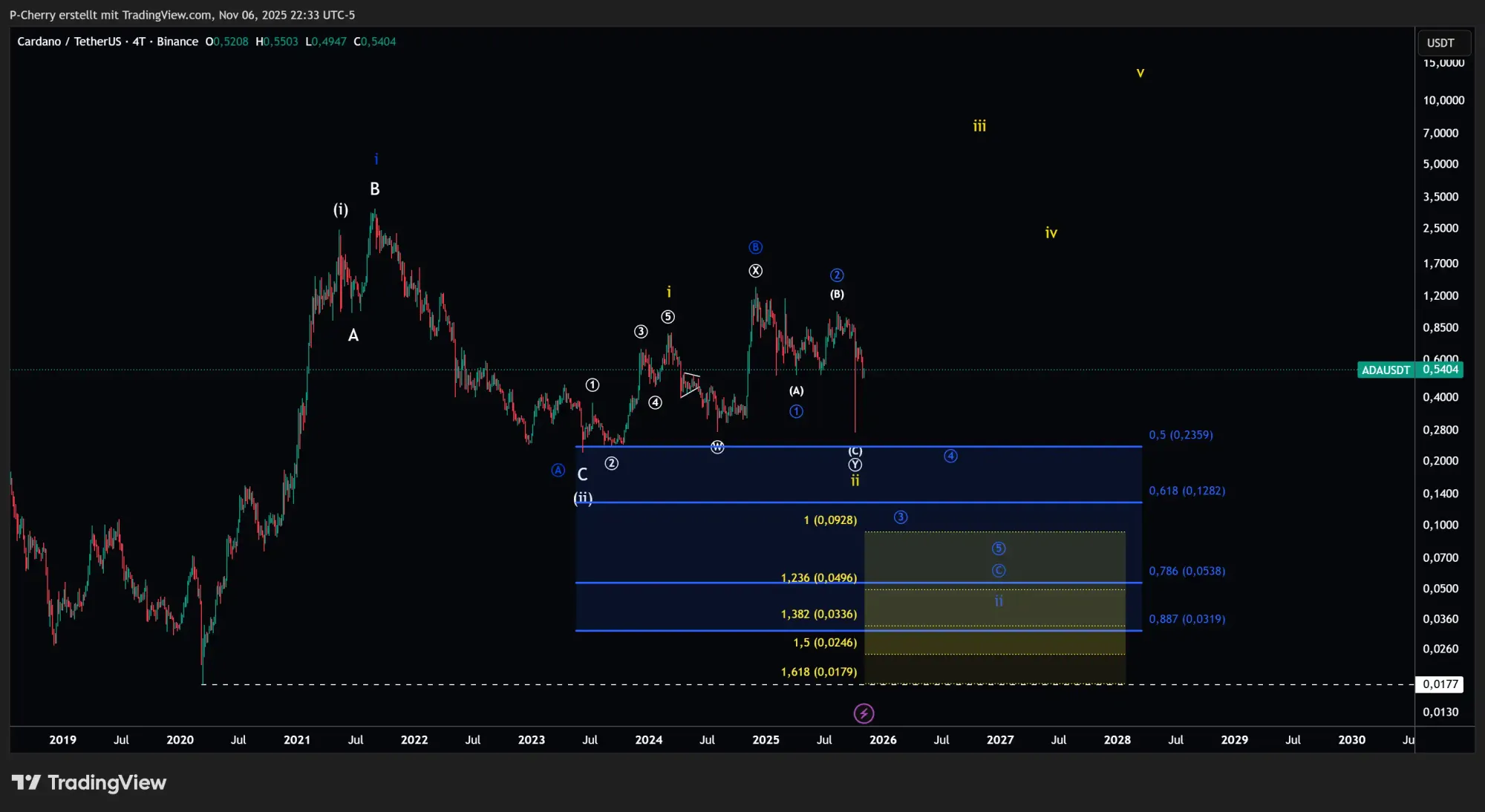Image resolution: width=1485 pixels, height=812 pixels.
Task: Select the circled Ⓧ wave marker above the 2025 peak
Action: point(755,270)
